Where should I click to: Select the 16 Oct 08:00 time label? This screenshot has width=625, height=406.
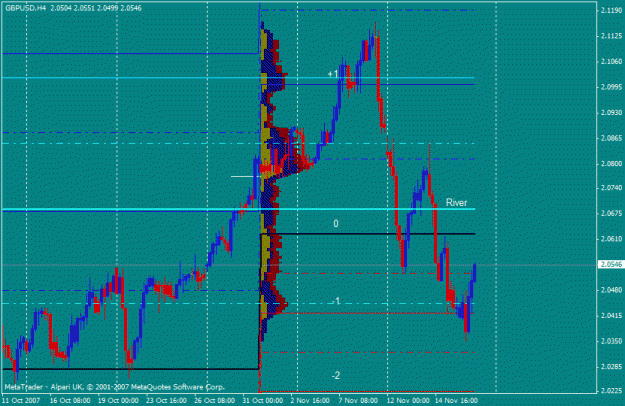coord(70,400)
